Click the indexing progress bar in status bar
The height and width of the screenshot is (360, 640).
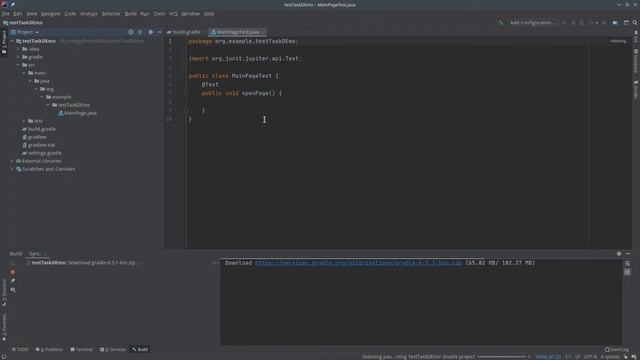pos(502,357)
